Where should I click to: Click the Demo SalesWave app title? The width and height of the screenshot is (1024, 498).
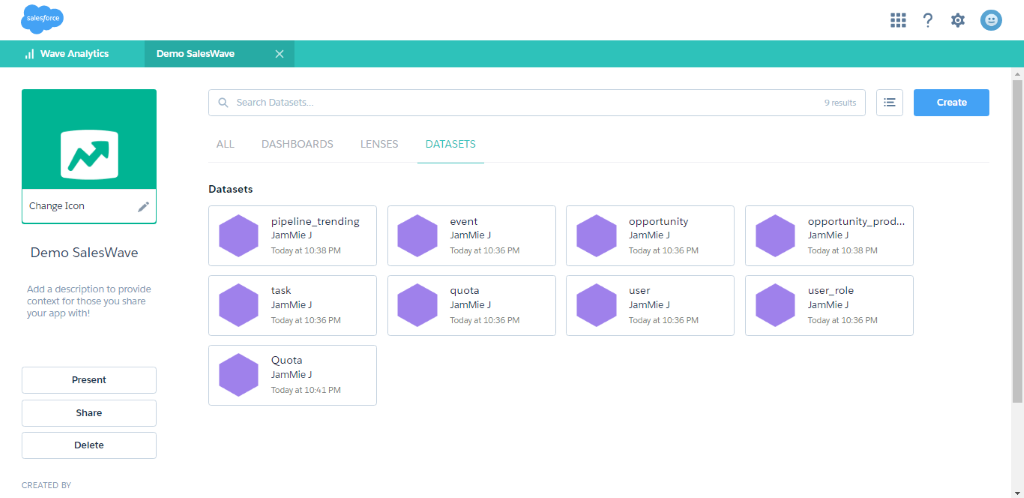pyautogui.click(x=84, y=253)
